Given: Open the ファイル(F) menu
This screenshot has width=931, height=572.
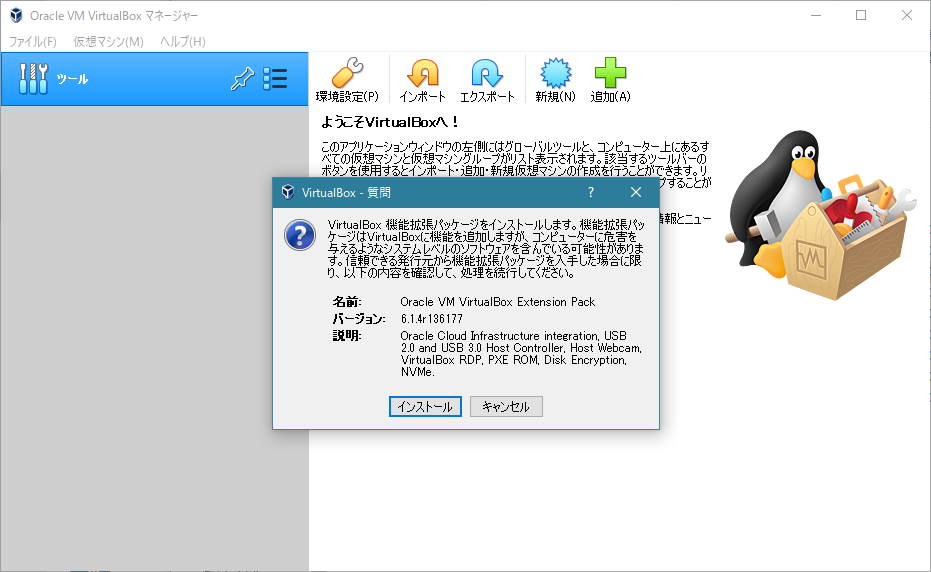Looking at the screenshot, I should click(33, 42).
